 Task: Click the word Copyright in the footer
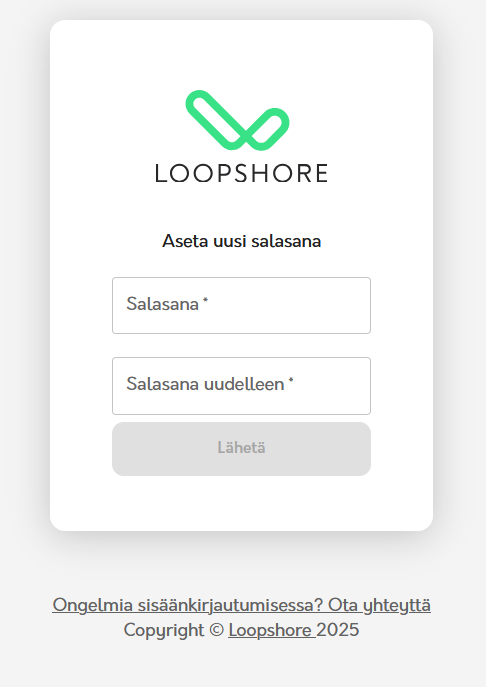pyautogui.click(x=164, y=630)
